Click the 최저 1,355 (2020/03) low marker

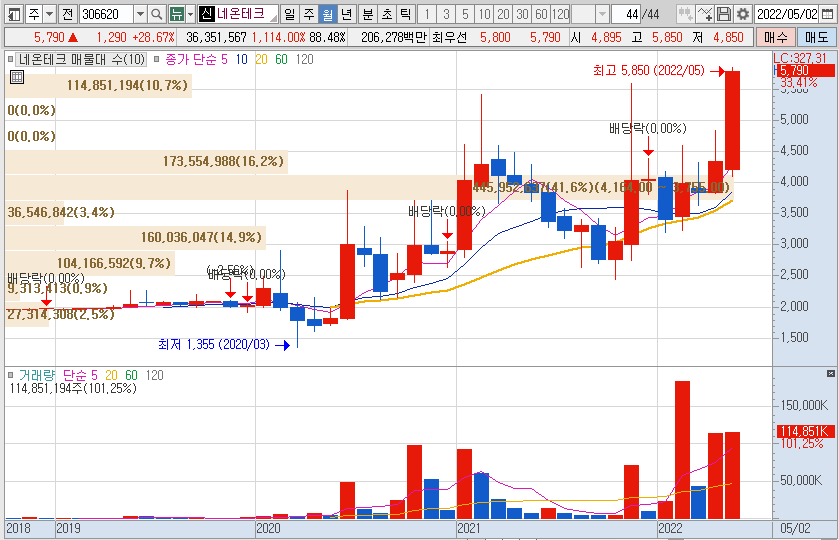tap(214, 345)
